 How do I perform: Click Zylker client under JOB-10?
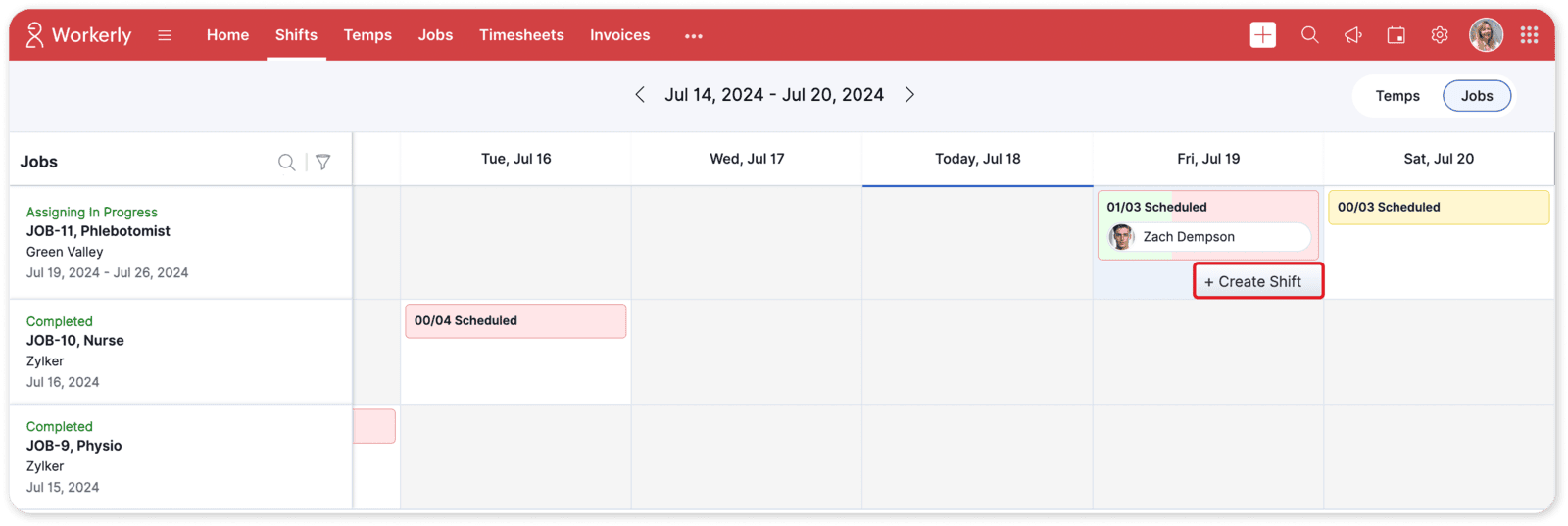pyautogui.click(x=45, y=361)
